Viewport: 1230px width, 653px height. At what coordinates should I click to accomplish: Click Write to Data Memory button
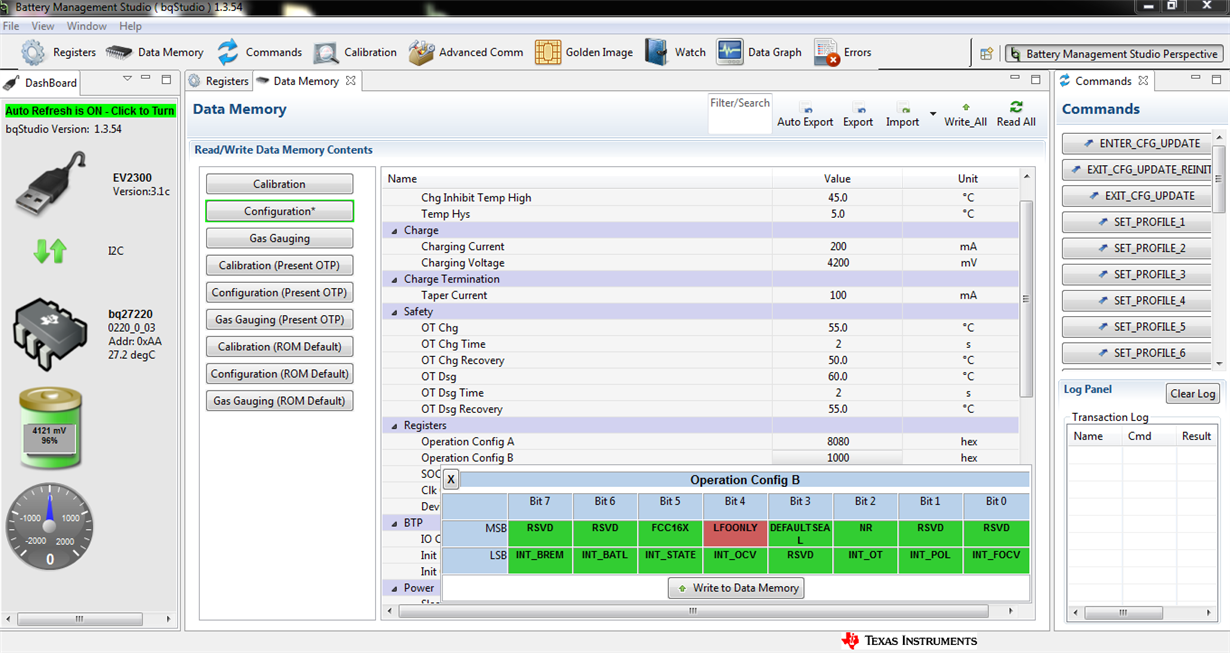pyautogui.click(x=736, y=588)
